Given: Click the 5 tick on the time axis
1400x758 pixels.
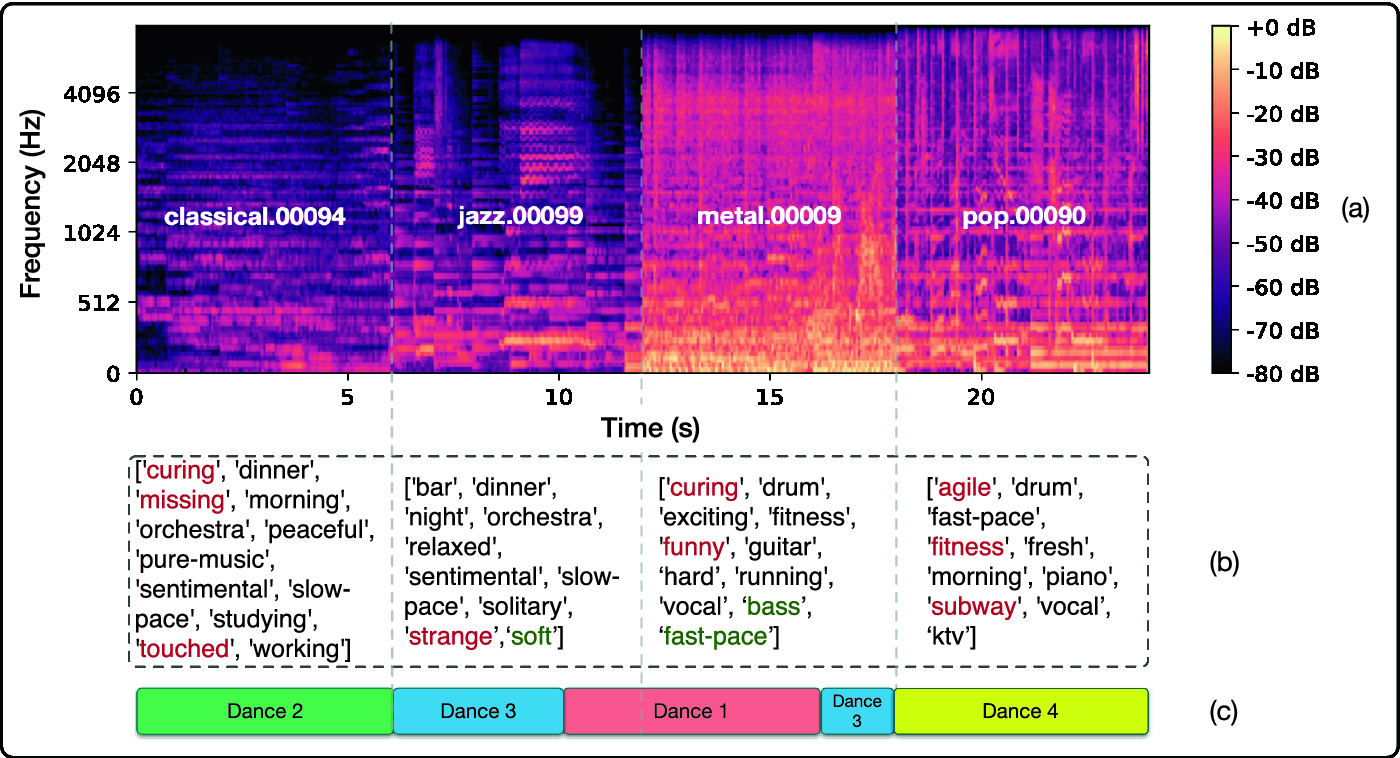Looking at the screenshot, I should pyautogui.click(x=347, y=395).
